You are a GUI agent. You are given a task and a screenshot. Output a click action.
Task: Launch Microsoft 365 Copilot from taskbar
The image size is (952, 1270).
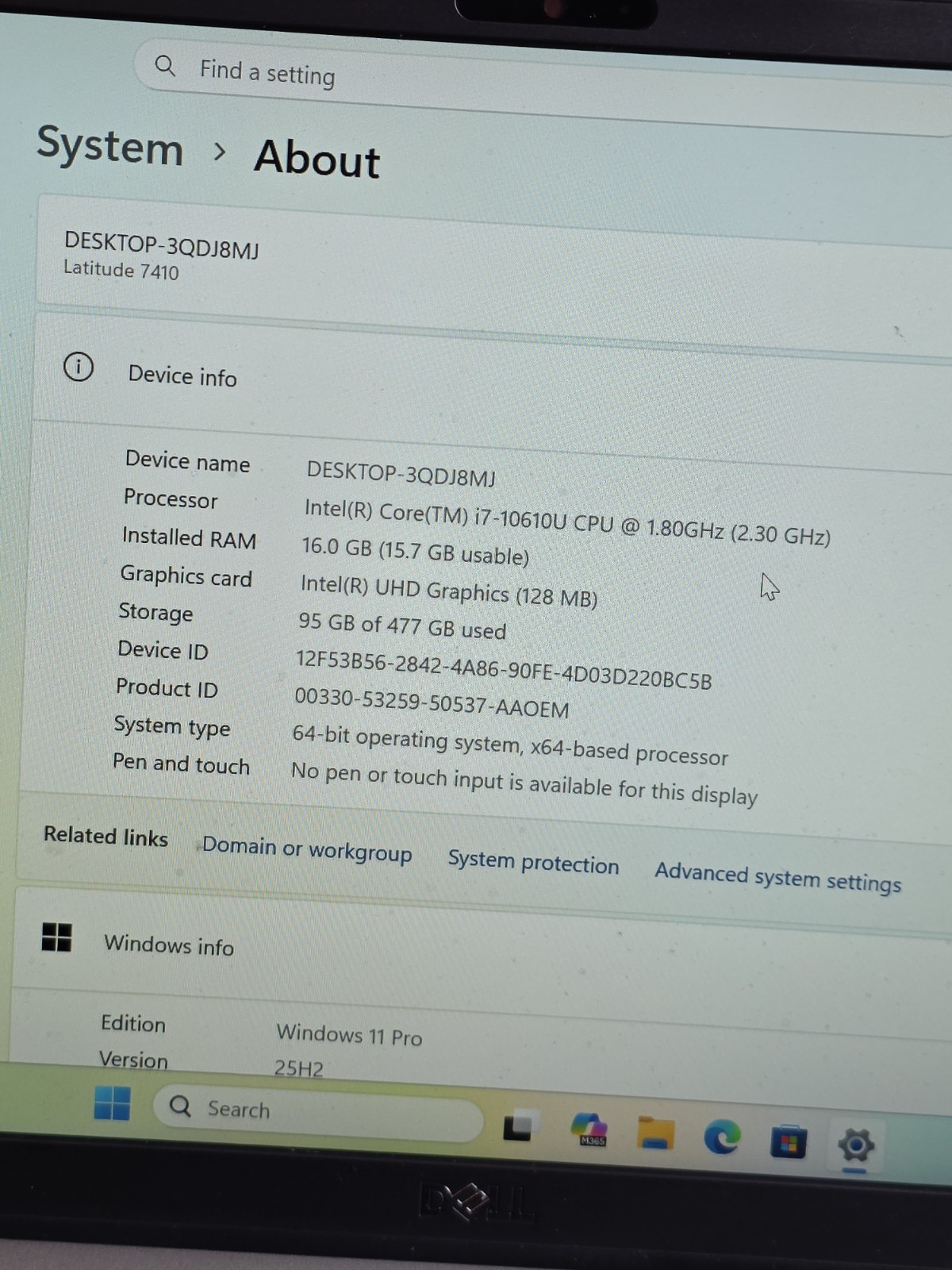click(x=590, y=1130)
